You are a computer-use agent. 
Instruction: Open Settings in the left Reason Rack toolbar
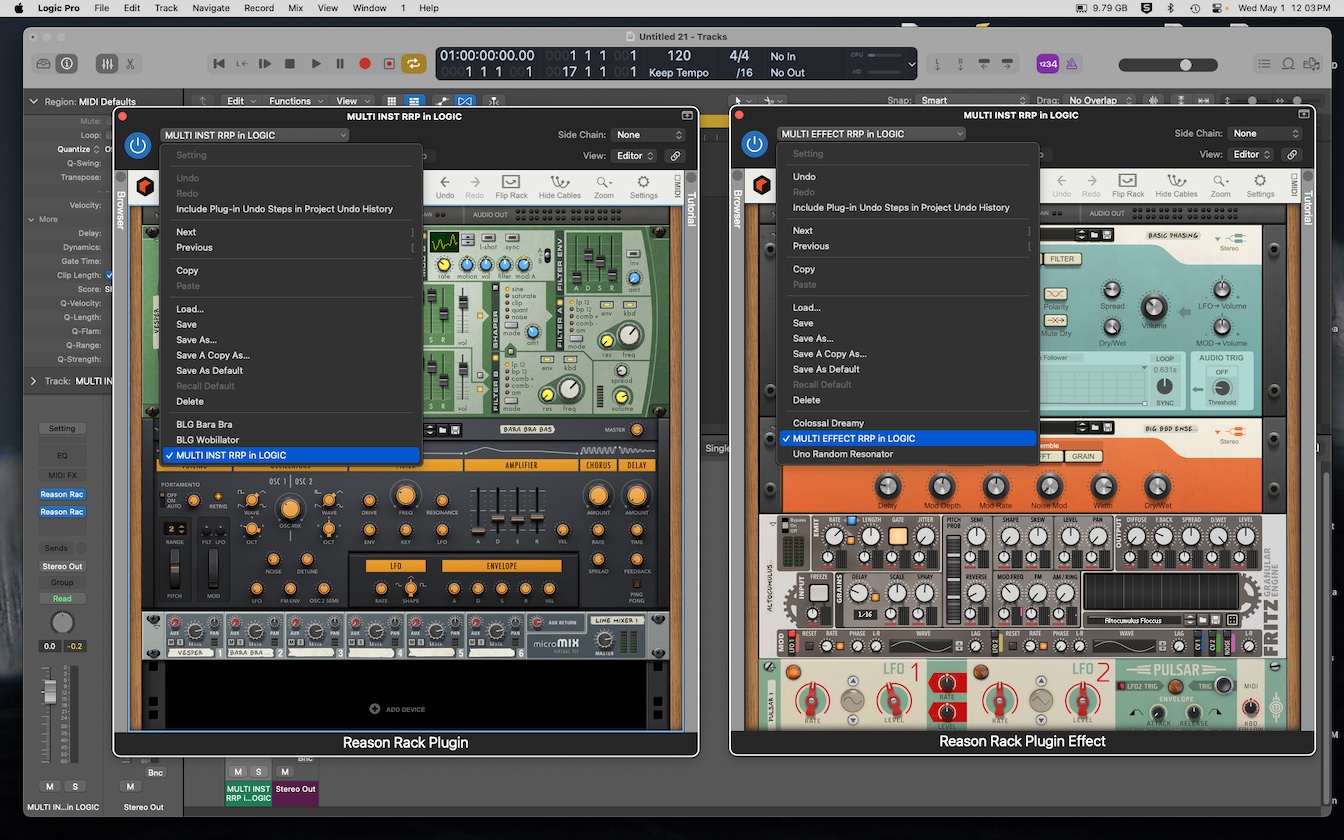643,187
